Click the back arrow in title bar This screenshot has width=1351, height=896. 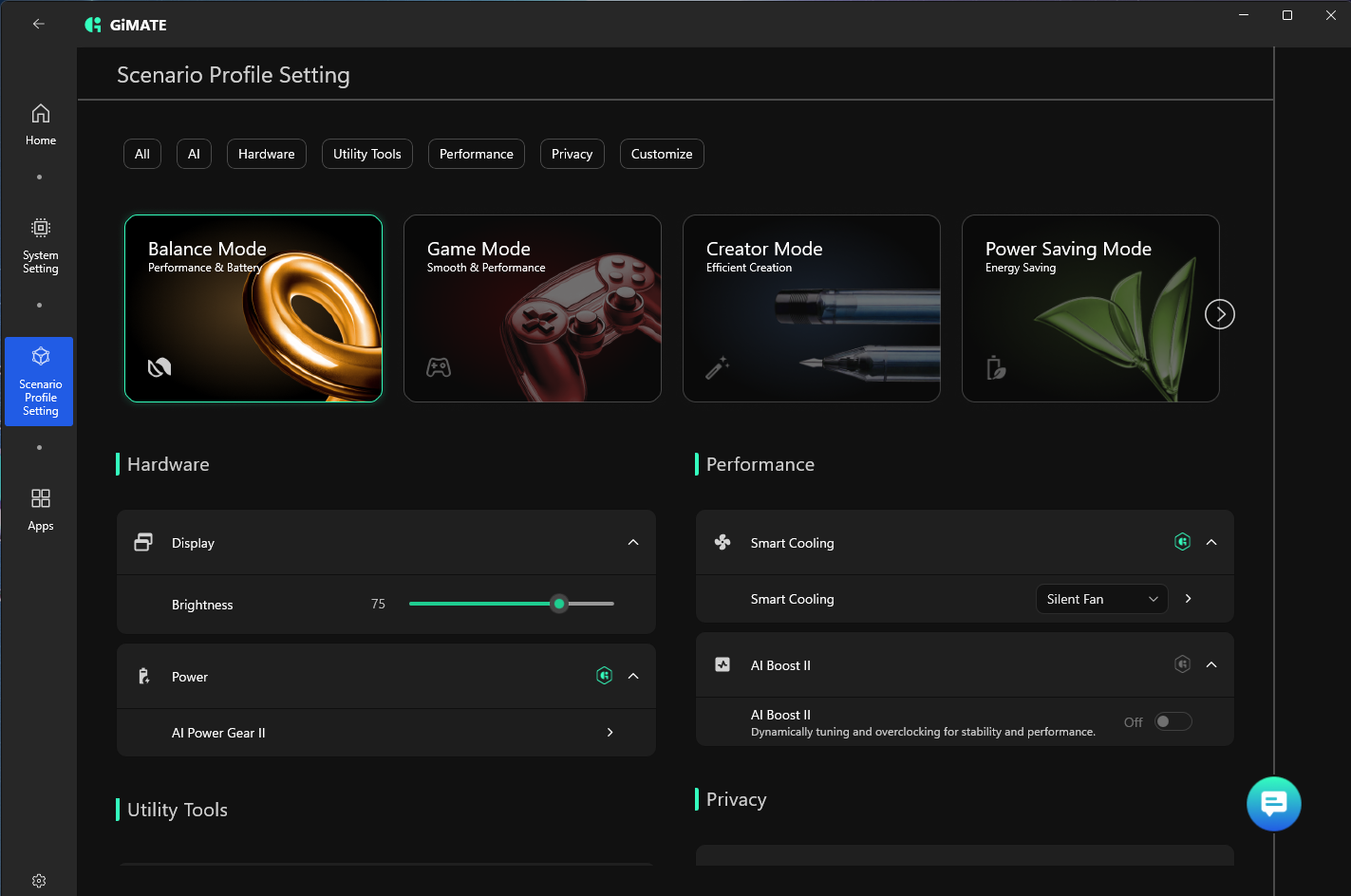39,24
